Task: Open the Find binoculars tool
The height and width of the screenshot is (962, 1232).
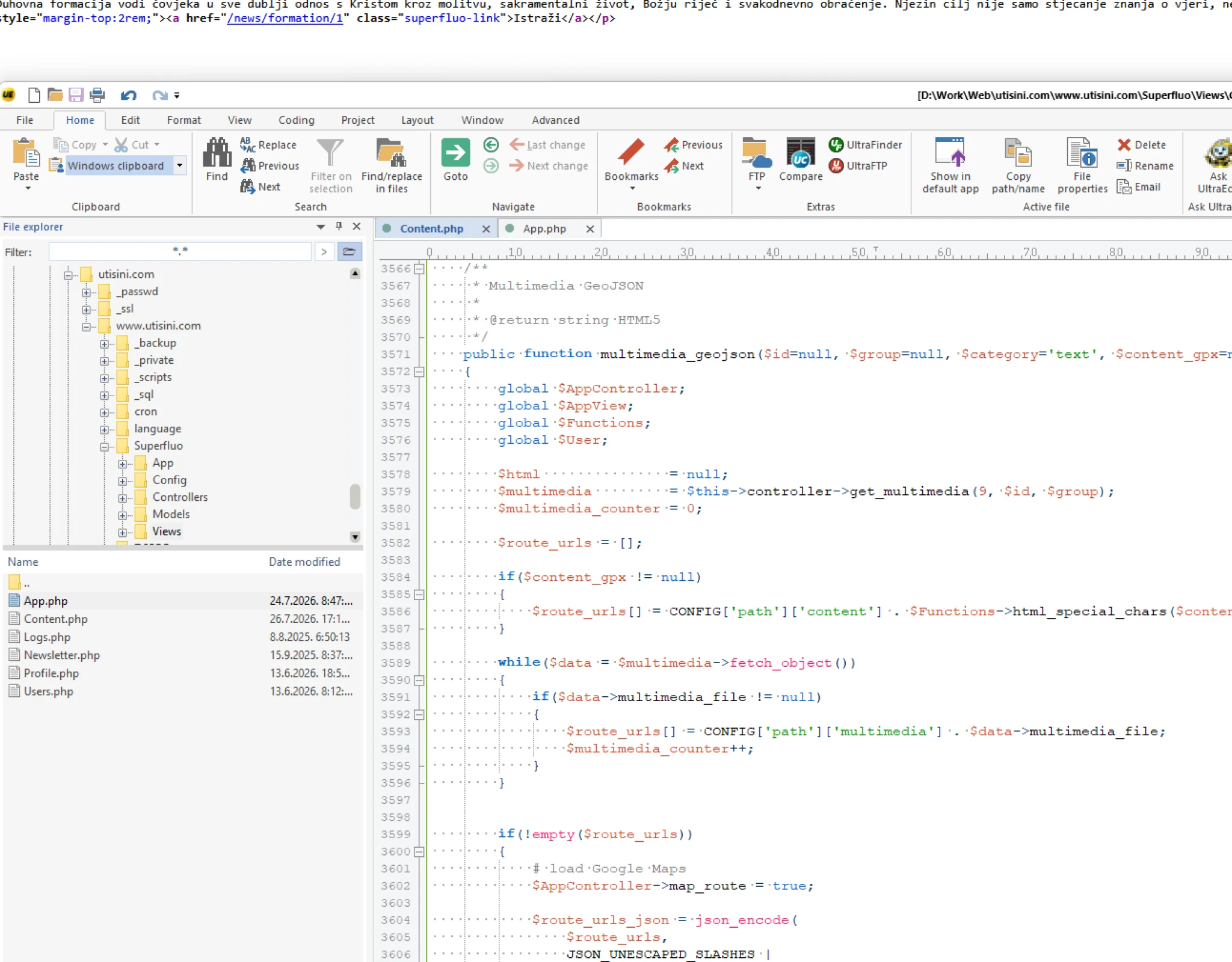Action: point(217,159)
